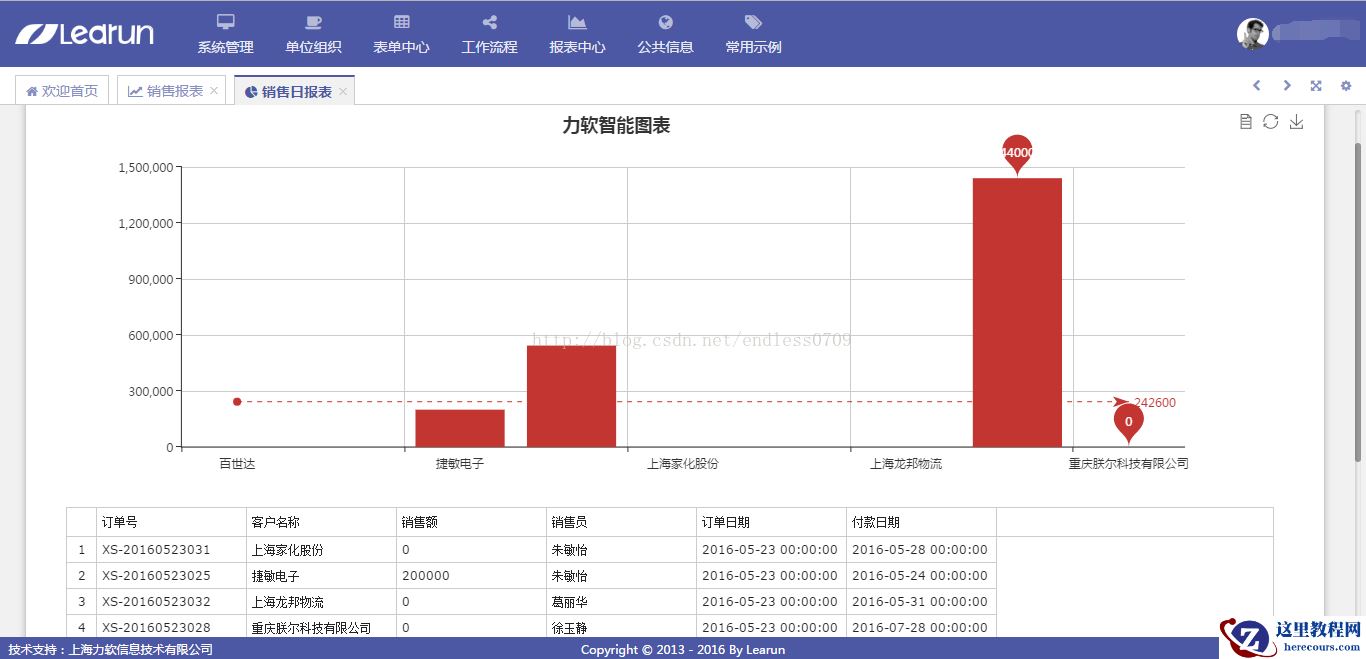Click the 销售额 column header
Screen dimensions: 1366x659
(x=471, y=522)
